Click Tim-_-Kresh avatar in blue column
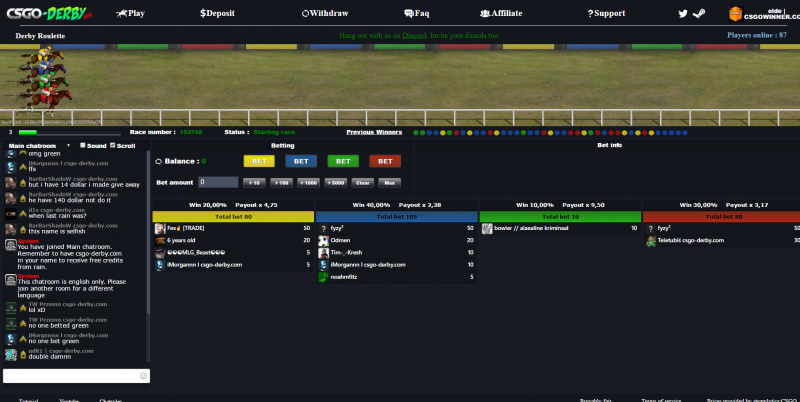The image size is (800, 402). [x=323, y=253]
